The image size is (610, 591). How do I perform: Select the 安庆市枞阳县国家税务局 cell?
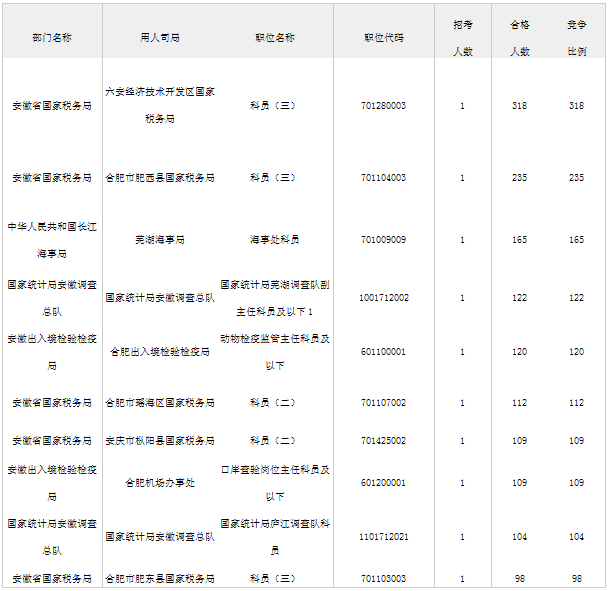coord(160,441)
